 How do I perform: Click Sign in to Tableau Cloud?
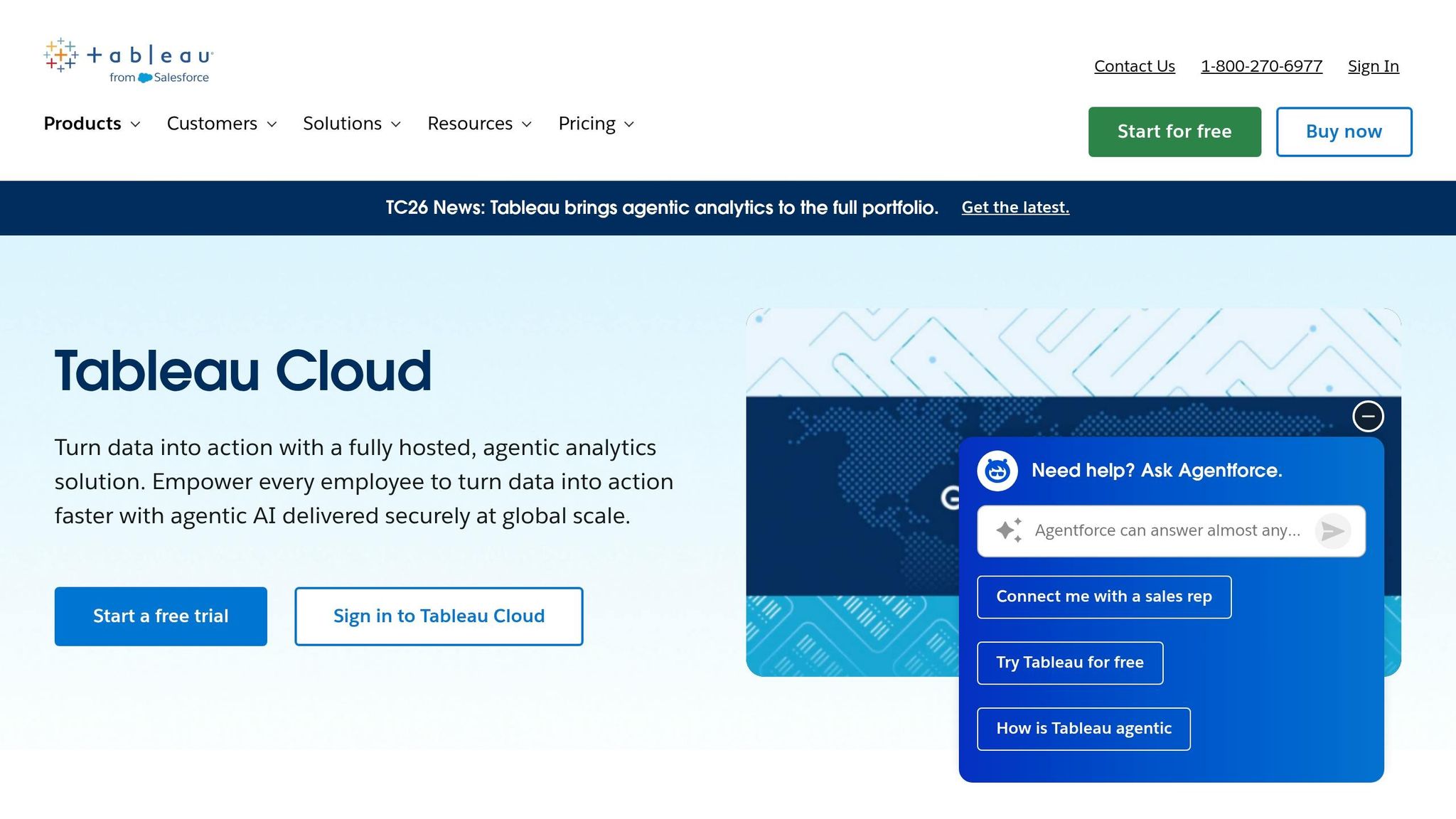pos(439,616)
